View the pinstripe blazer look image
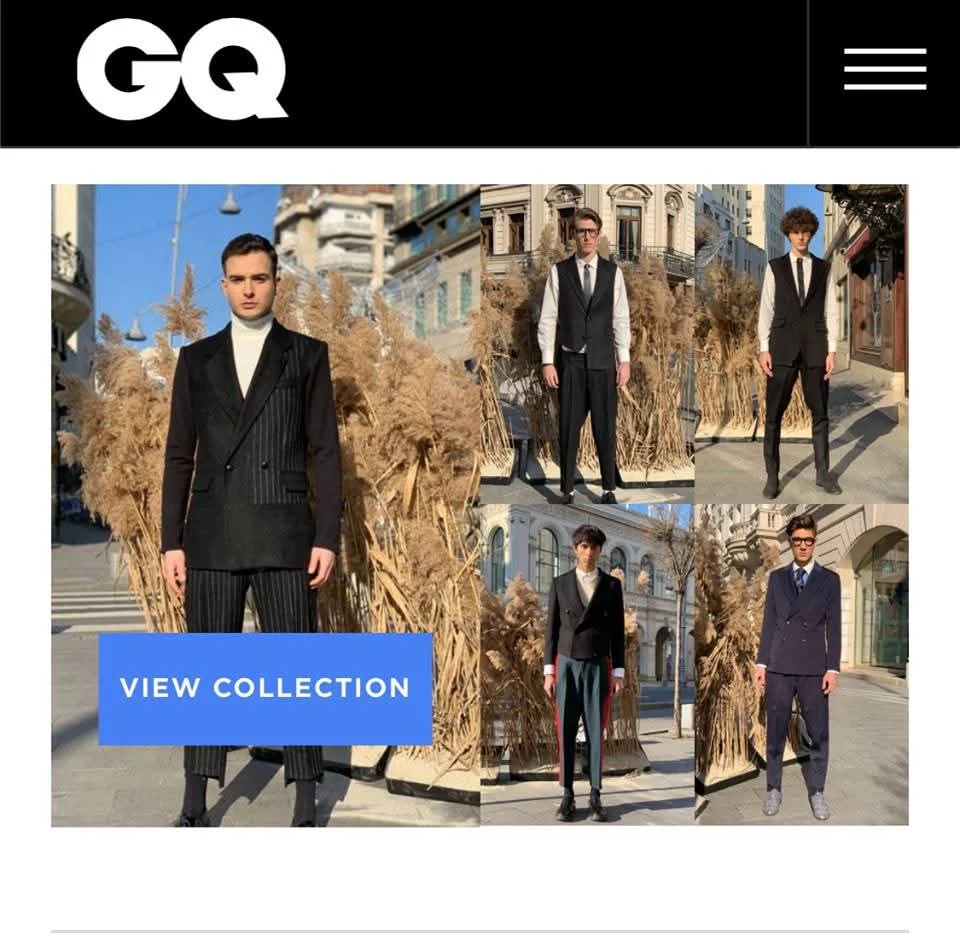 pos(266,506)
